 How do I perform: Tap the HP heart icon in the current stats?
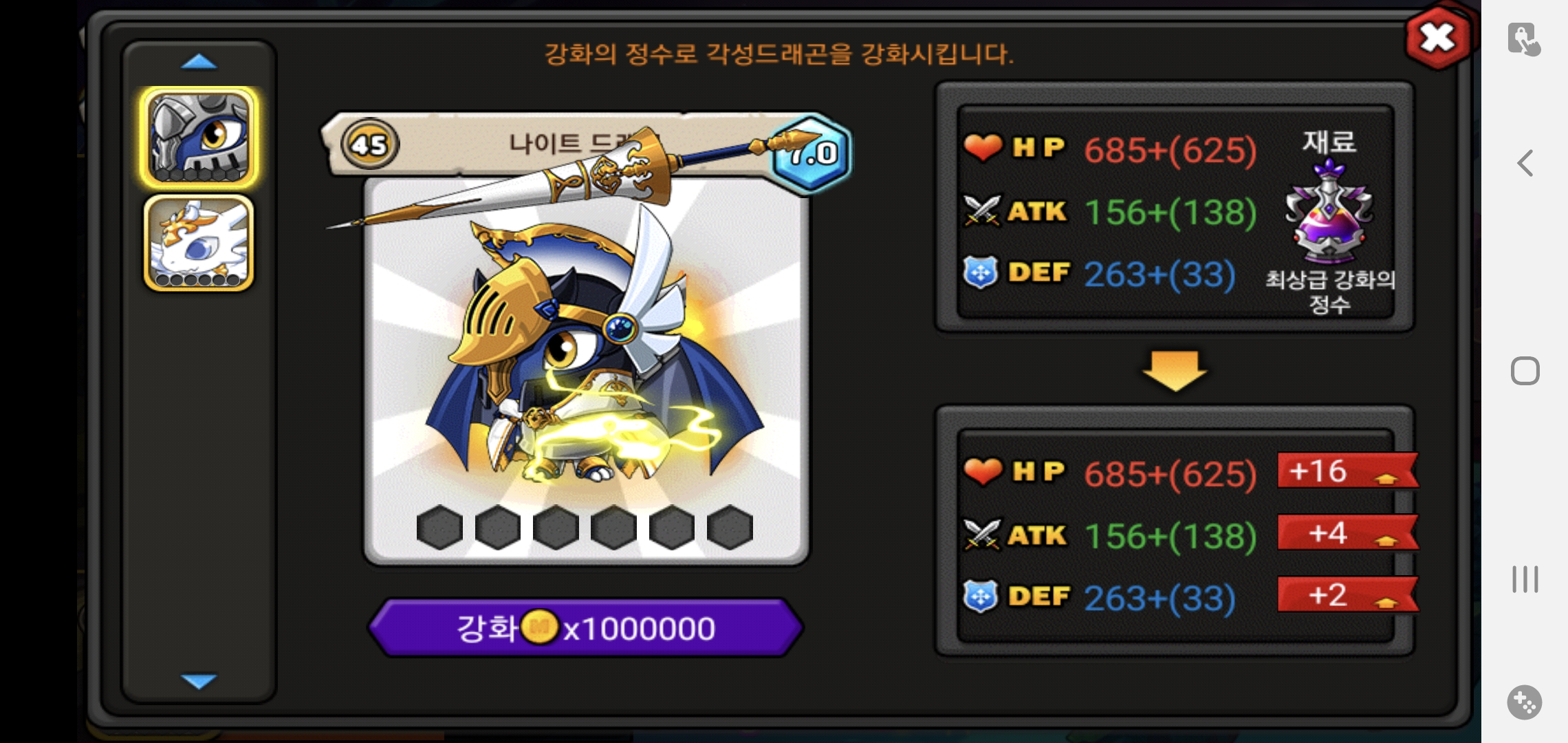coord(983,147)
